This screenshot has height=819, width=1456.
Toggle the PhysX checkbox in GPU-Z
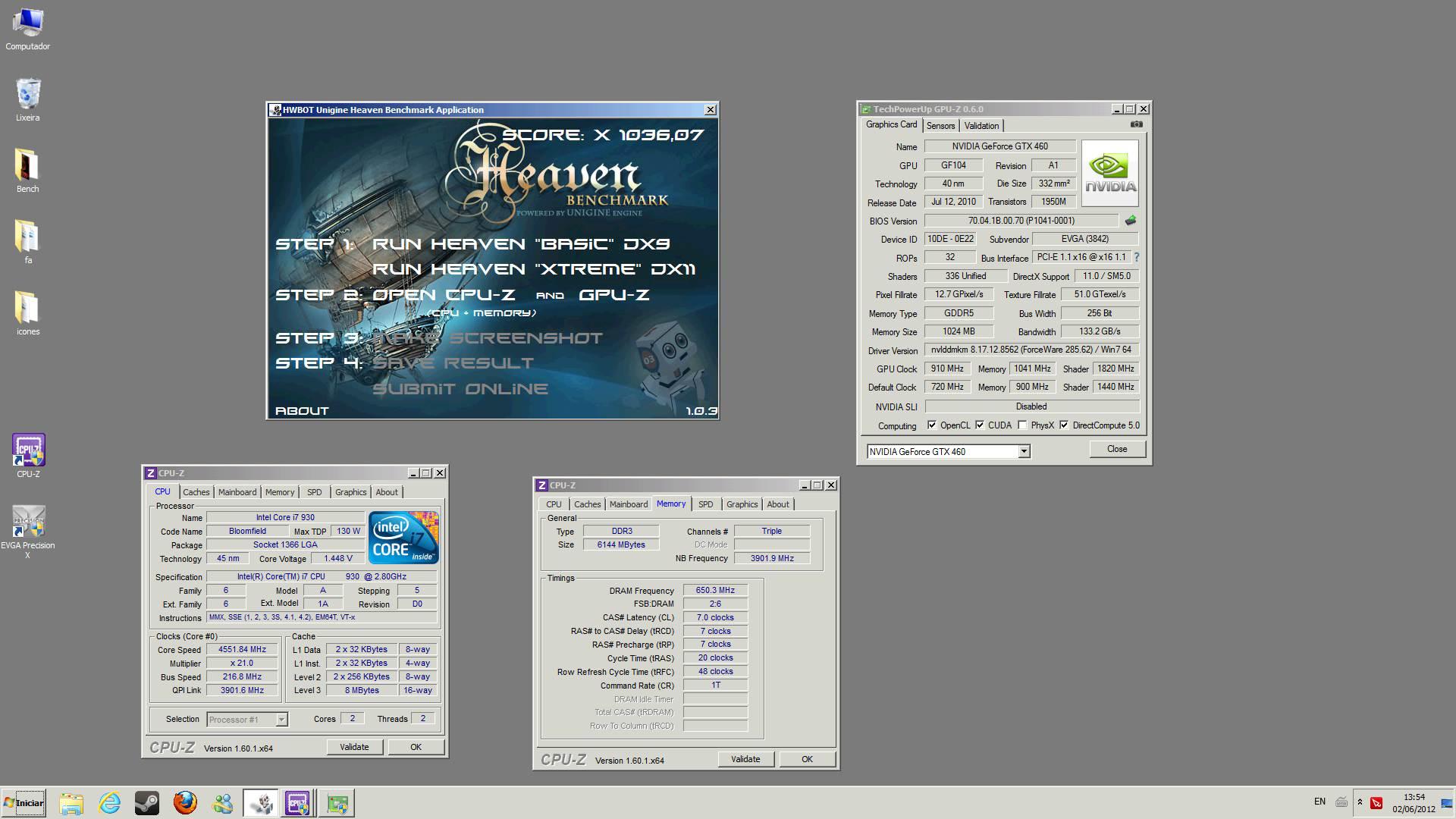click(1022, 425)
